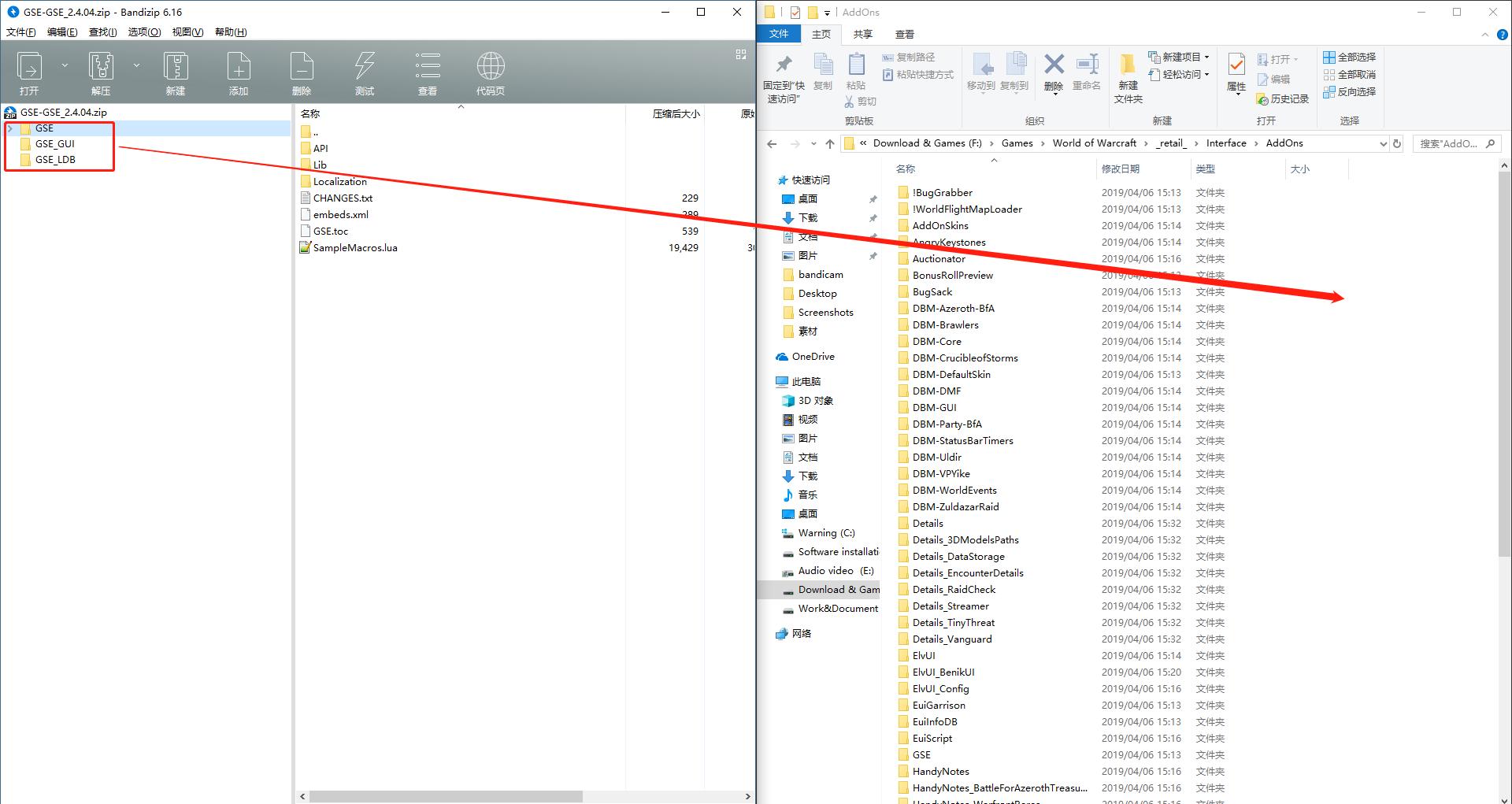Click the search AddOns input box
The image size is (1512, 804).
(x=1447, y=143)
